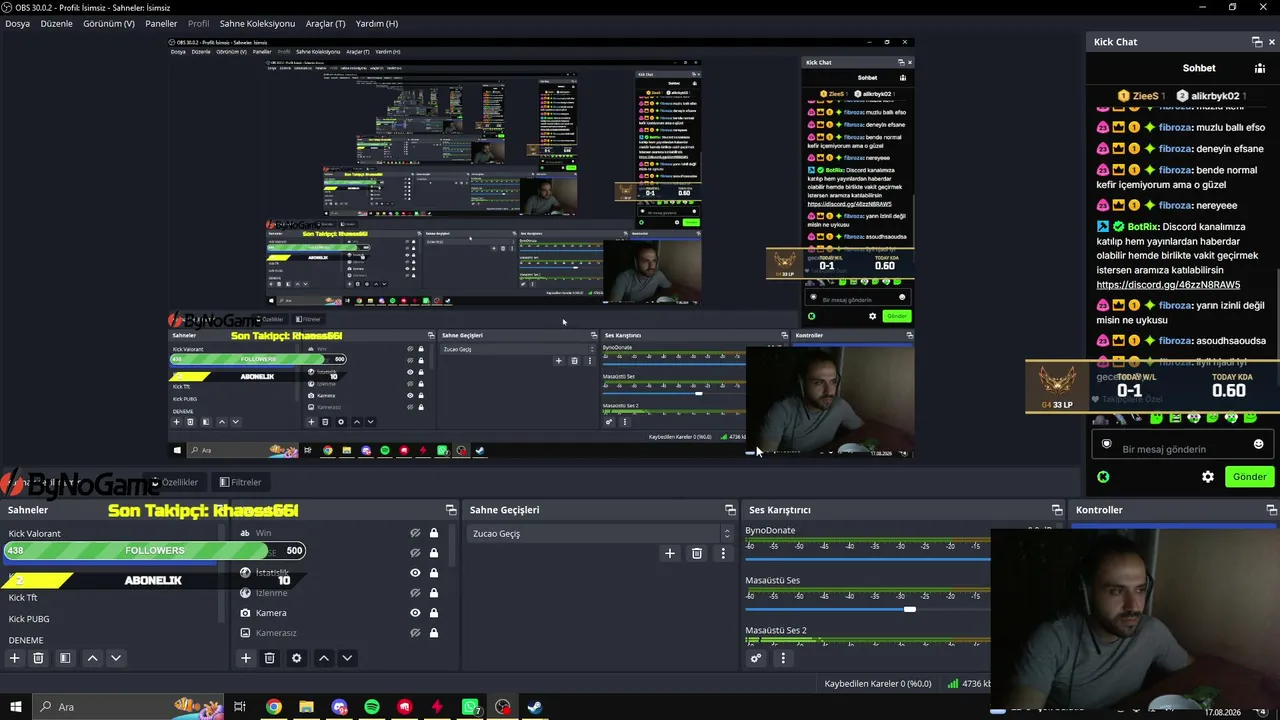Hide the İstatislik source
Image resolution: width=1280 pixels, height=720 pixels.
(415, 573)
